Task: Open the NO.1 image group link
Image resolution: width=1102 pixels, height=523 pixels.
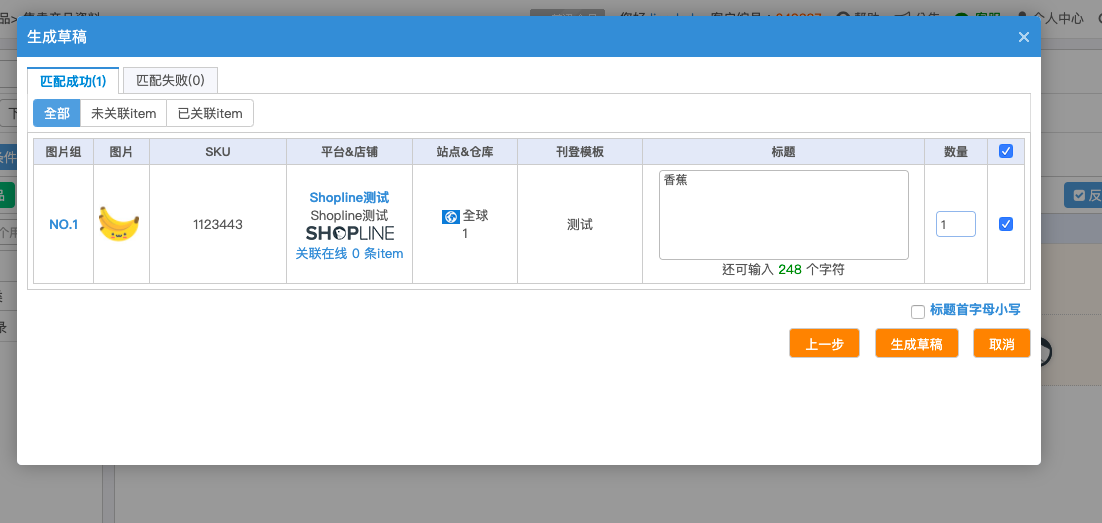Action: pyautogui.click(x=63, y=225)
